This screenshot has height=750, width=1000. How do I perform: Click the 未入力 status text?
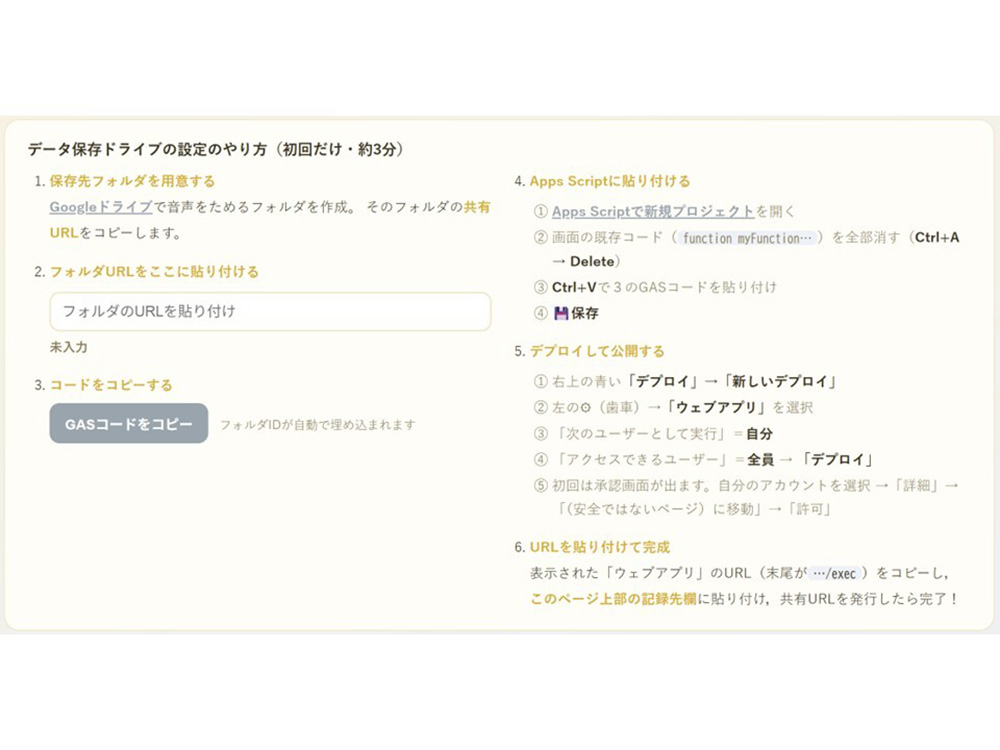[69, 347]
